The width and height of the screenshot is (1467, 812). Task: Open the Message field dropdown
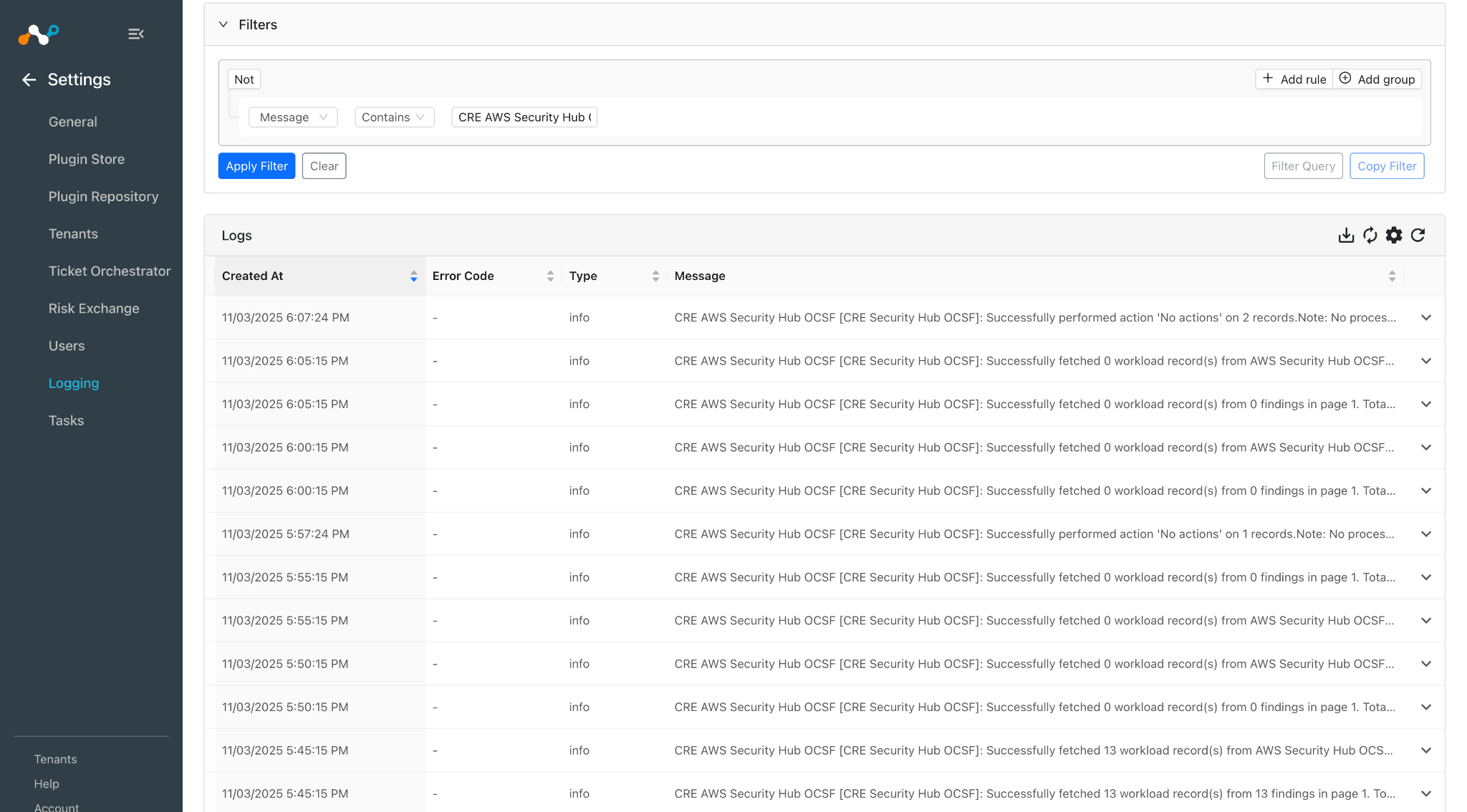point(293,117)
